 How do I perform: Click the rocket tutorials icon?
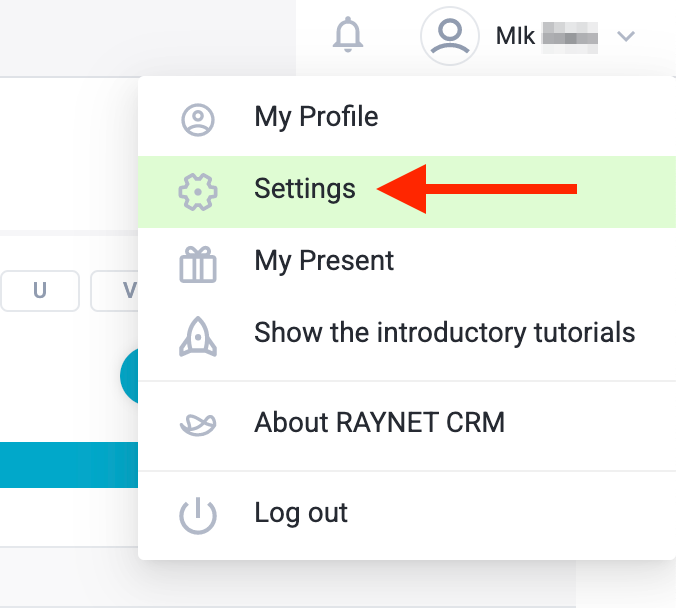pyautogui.click(x=197, y=335)
